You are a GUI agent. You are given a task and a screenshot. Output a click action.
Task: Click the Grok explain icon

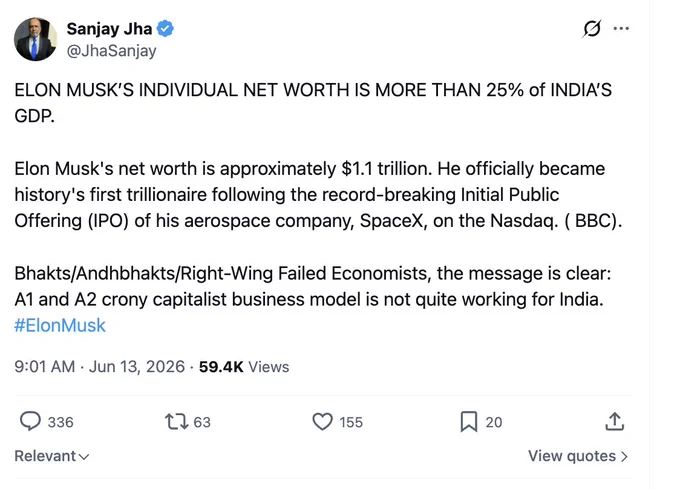[x=592, y=29]
